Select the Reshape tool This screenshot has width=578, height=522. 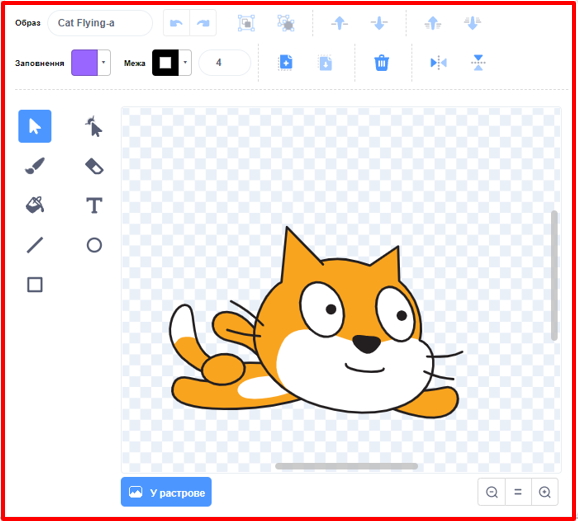(x=94, y=126)
